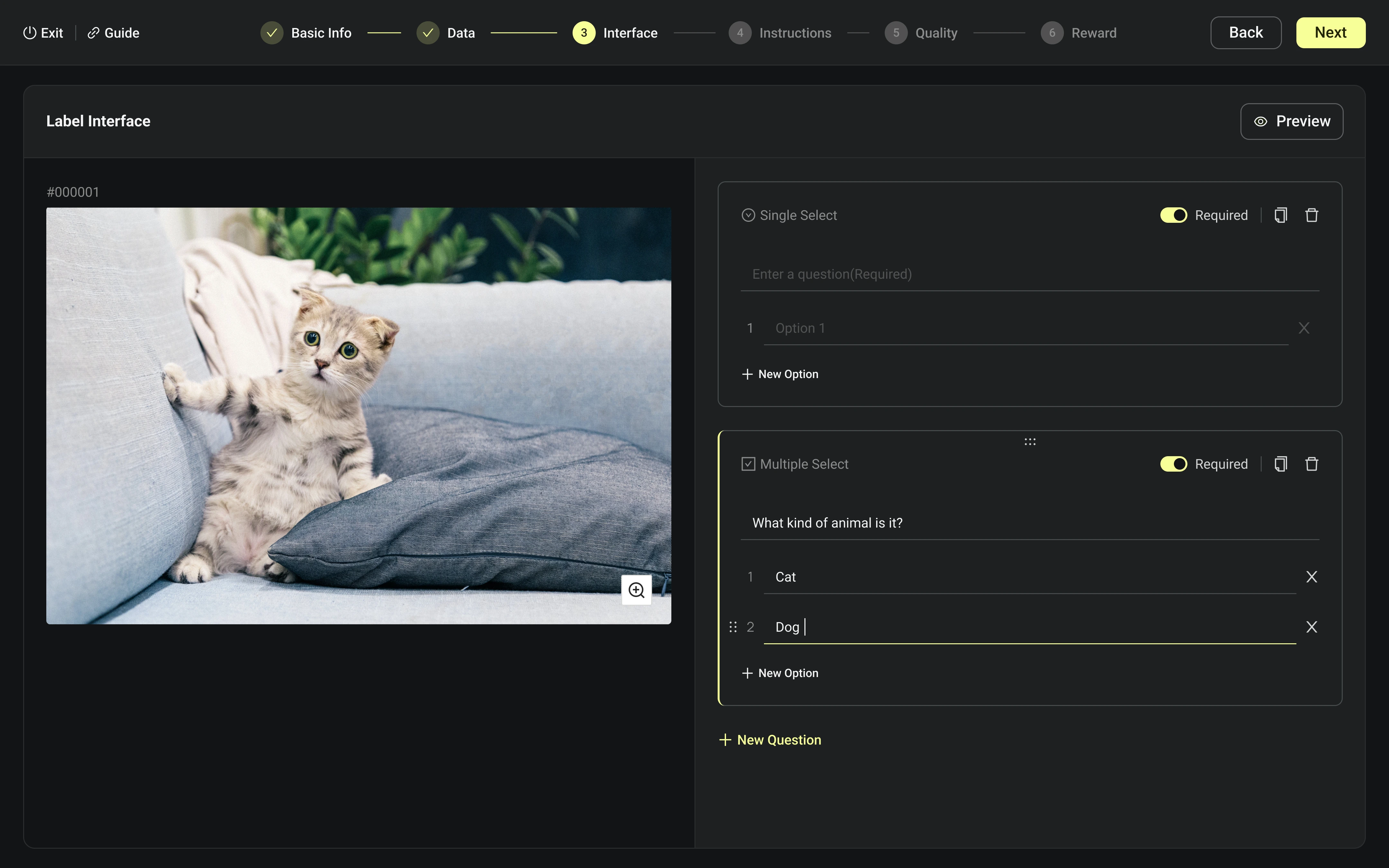Delete the Single Select question
Image resolution: width=1389 pixels, height=868 pixels.
1312,215
